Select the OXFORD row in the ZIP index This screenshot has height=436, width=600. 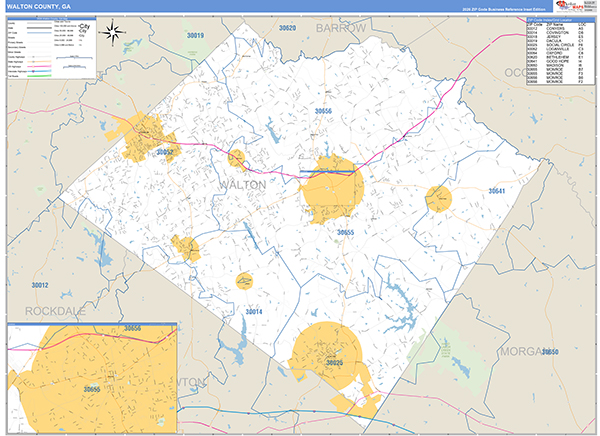[x=560, y=53]
